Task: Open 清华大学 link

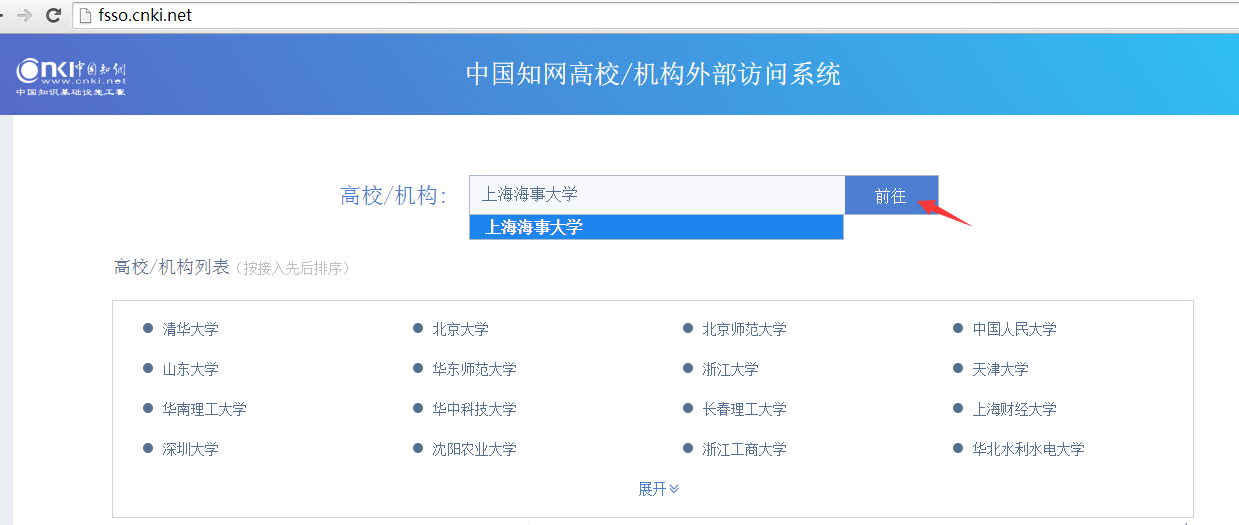Action: [x=190, y=329]
